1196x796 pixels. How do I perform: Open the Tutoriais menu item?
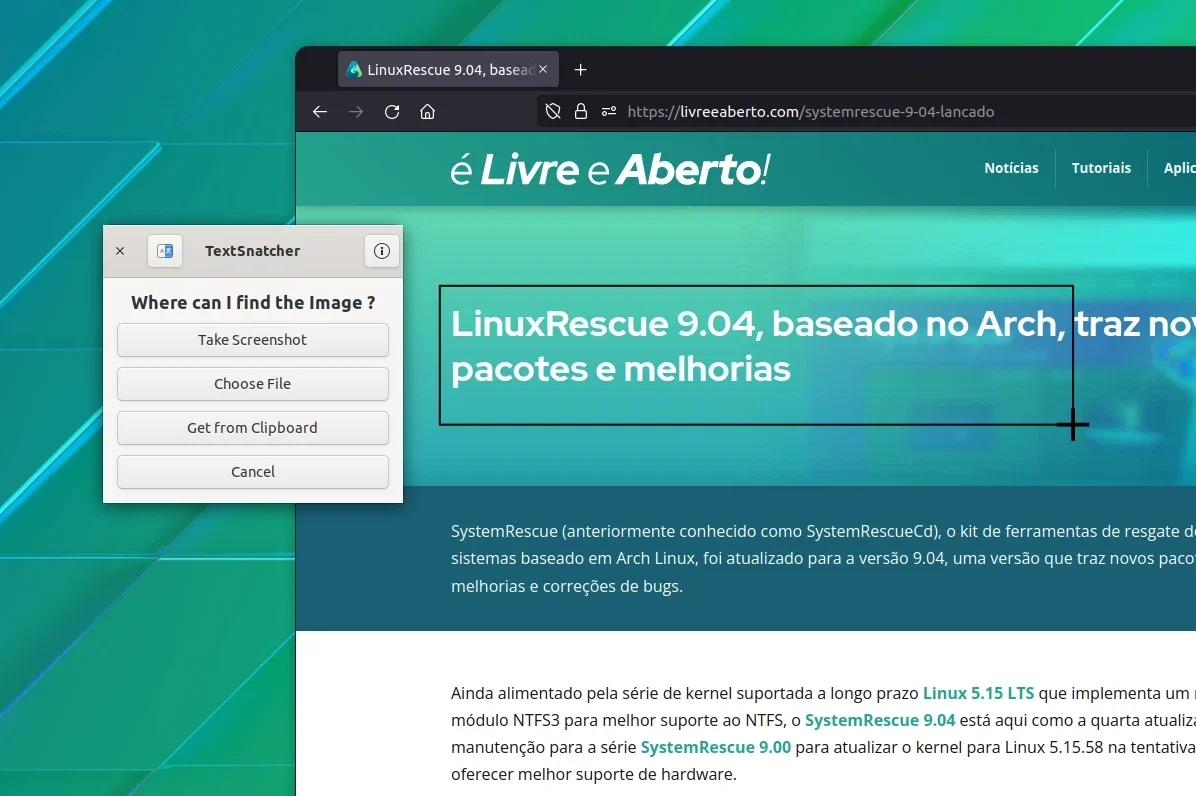1101,168
